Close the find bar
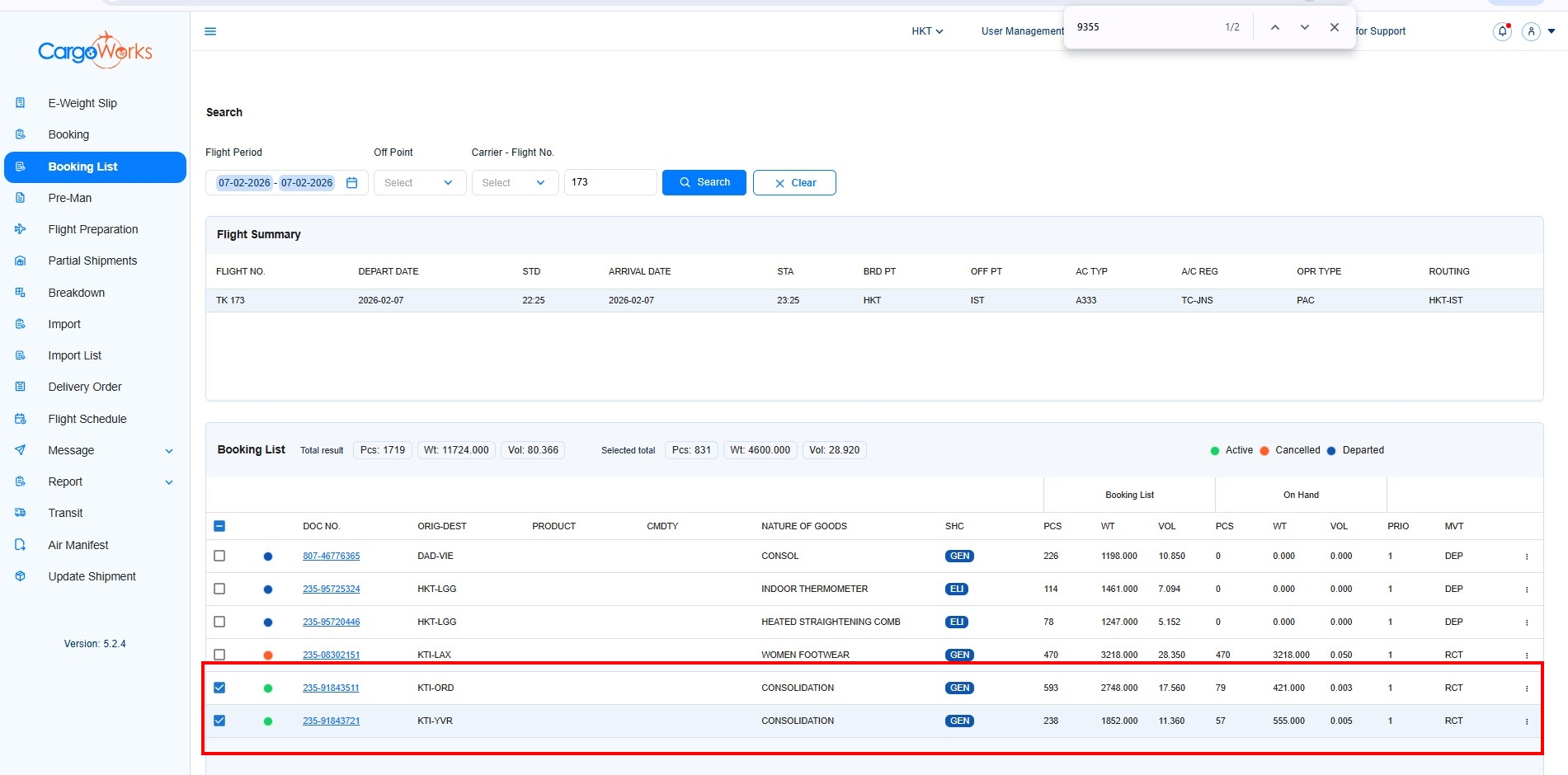The height and width of the screenshot is (775, 1568). pos(1334,27)
